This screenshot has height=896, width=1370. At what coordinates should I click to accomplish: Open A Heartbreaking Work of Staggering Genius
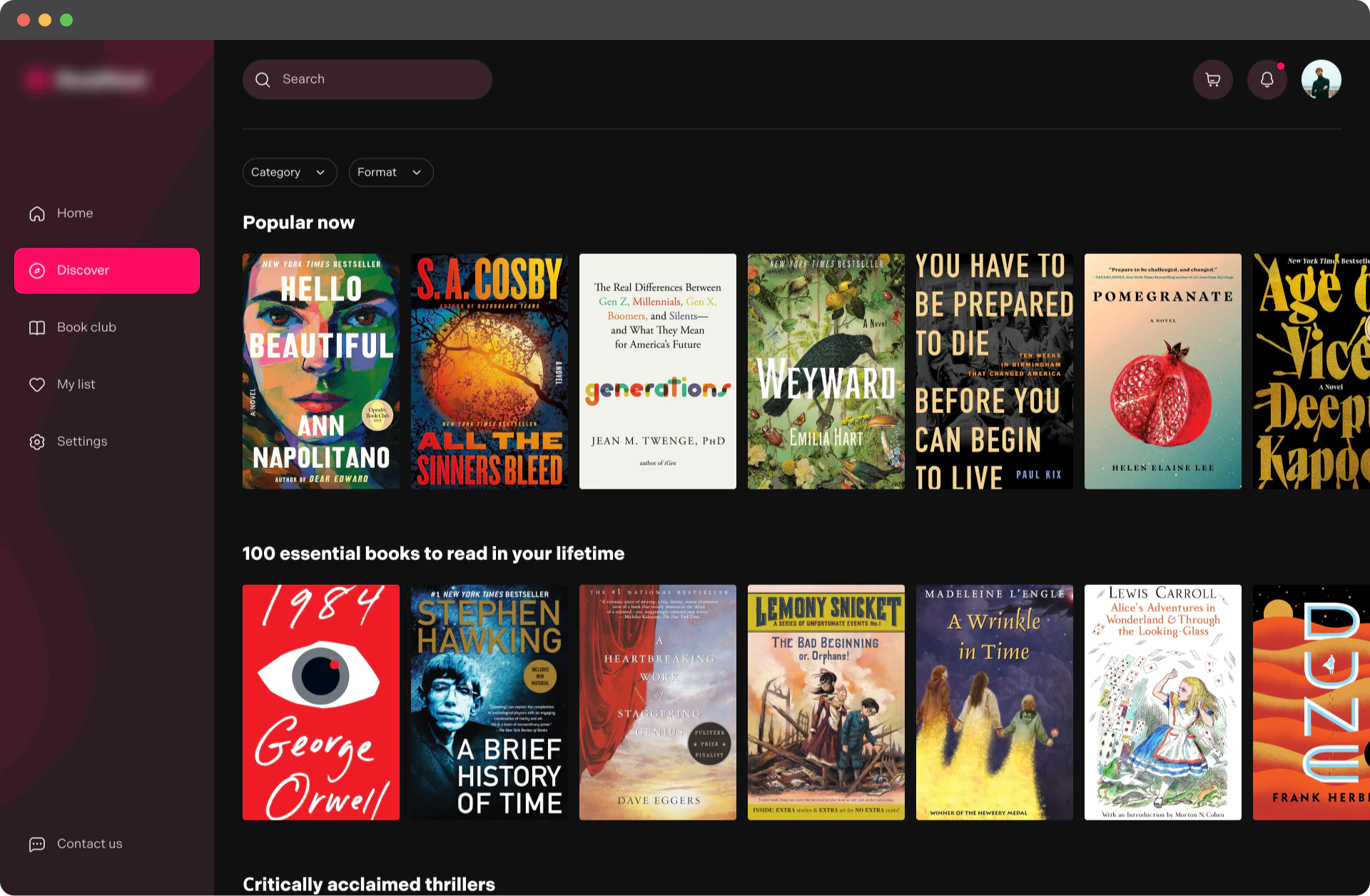[x=658, y=703]
